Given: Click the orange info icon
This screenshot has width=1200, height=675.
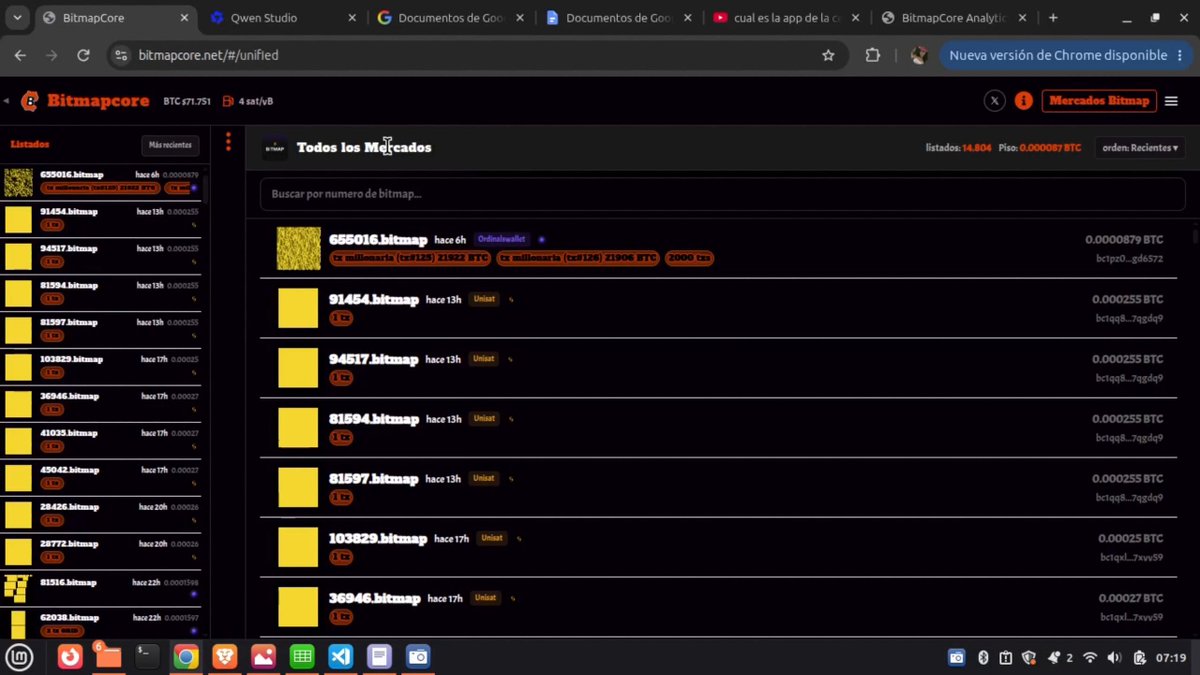Looking at the screenshot, I should 1023,101.
